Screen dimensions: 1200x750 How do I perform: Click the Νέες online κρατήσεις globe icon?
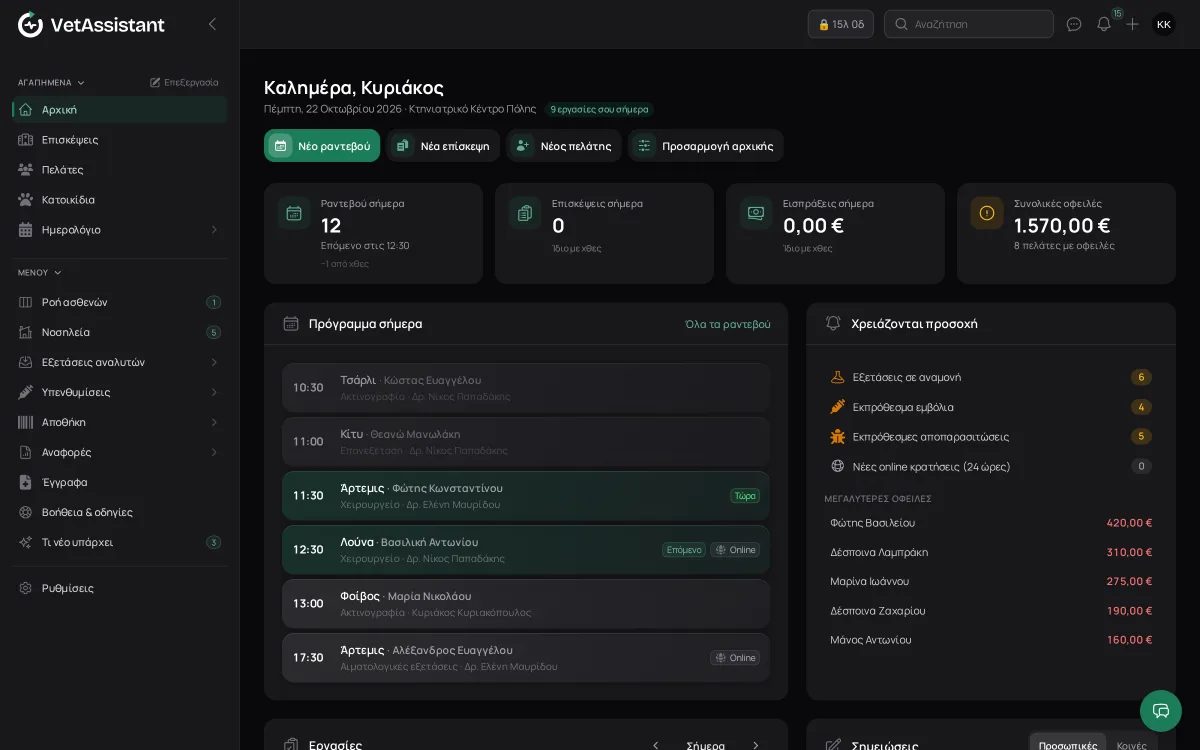coord(838,466)
